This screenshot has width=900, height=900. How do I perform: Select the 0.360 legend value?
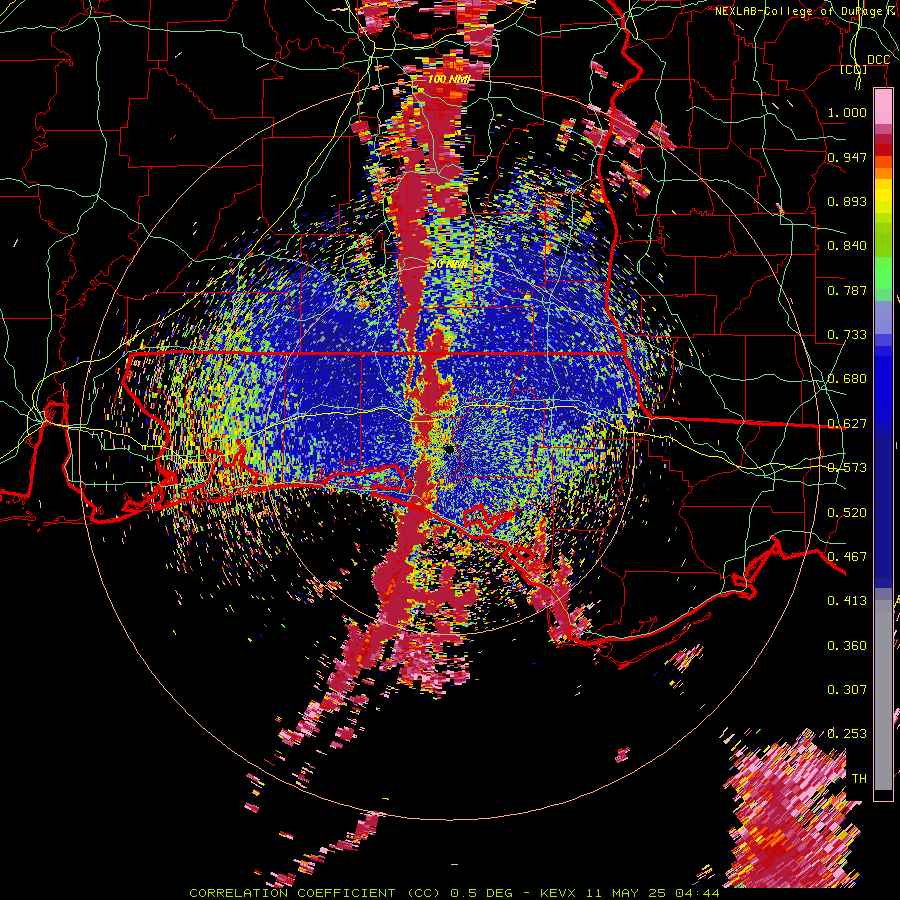(x=847, y=646)
